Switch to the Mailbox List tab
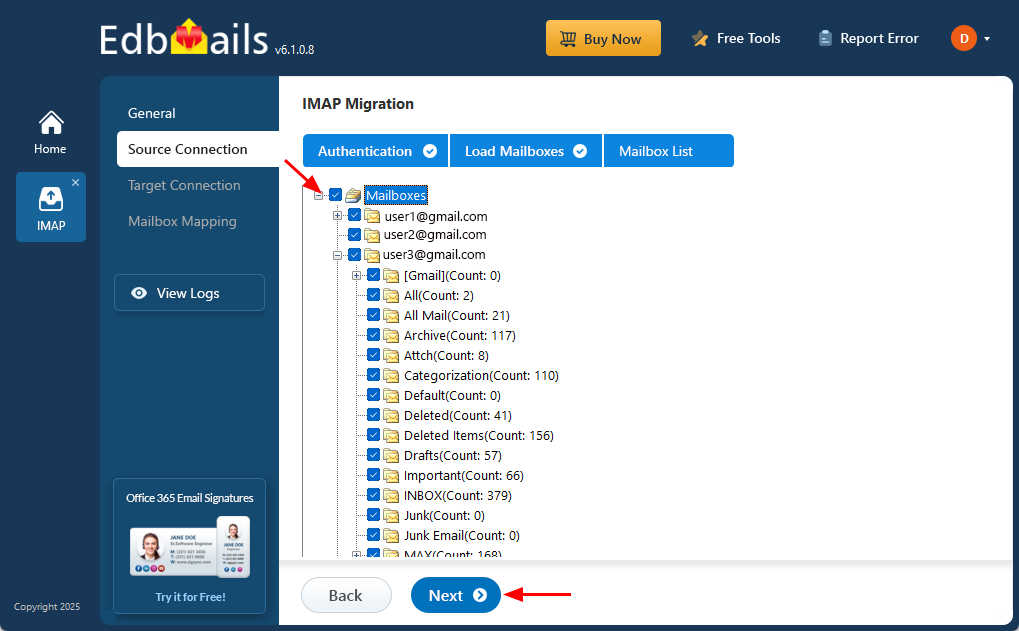 (669, 151)
